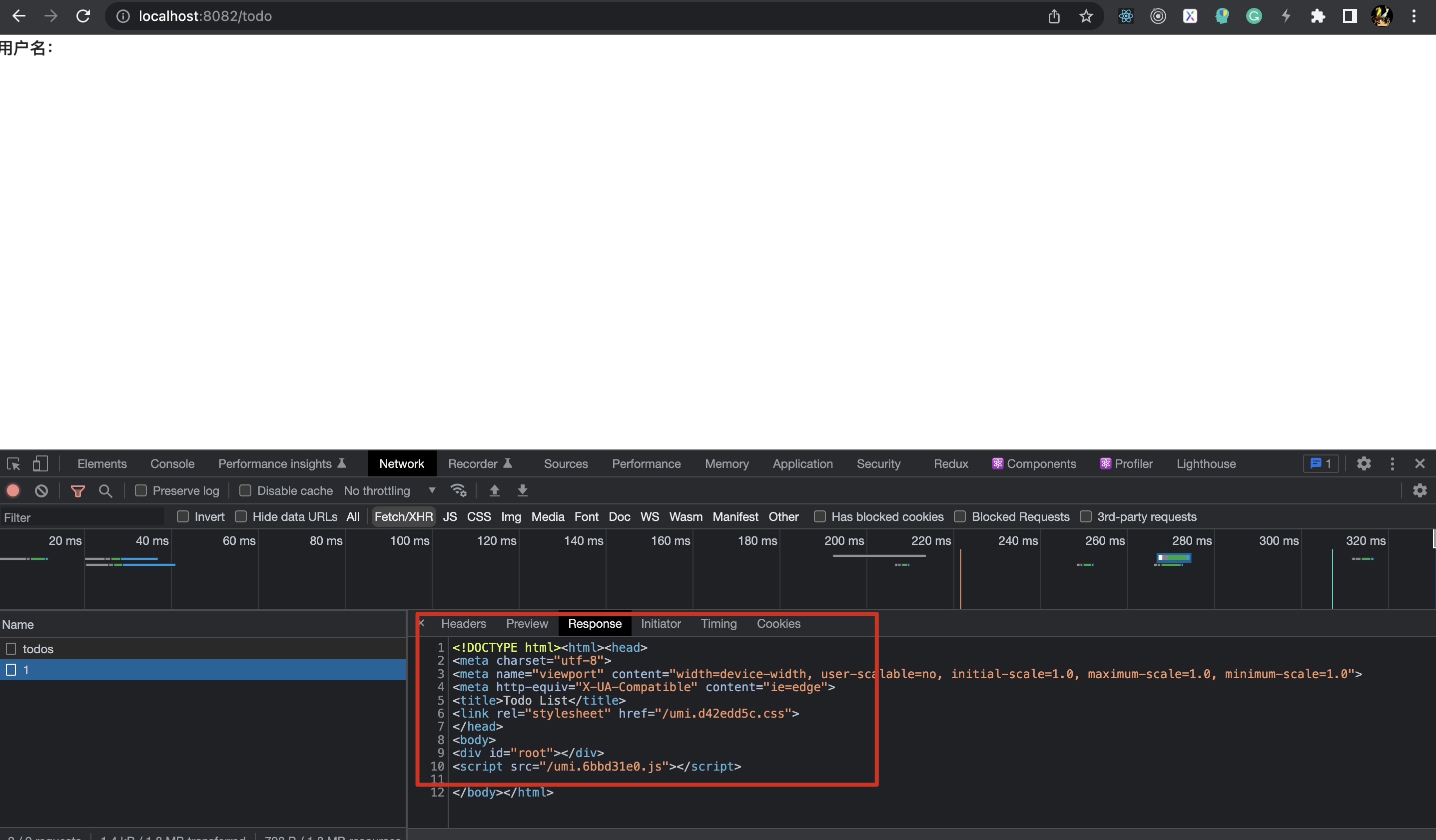Click the export HAR download icon
This screenshot has width=1436, height=840.
click(x=522, y=490)
